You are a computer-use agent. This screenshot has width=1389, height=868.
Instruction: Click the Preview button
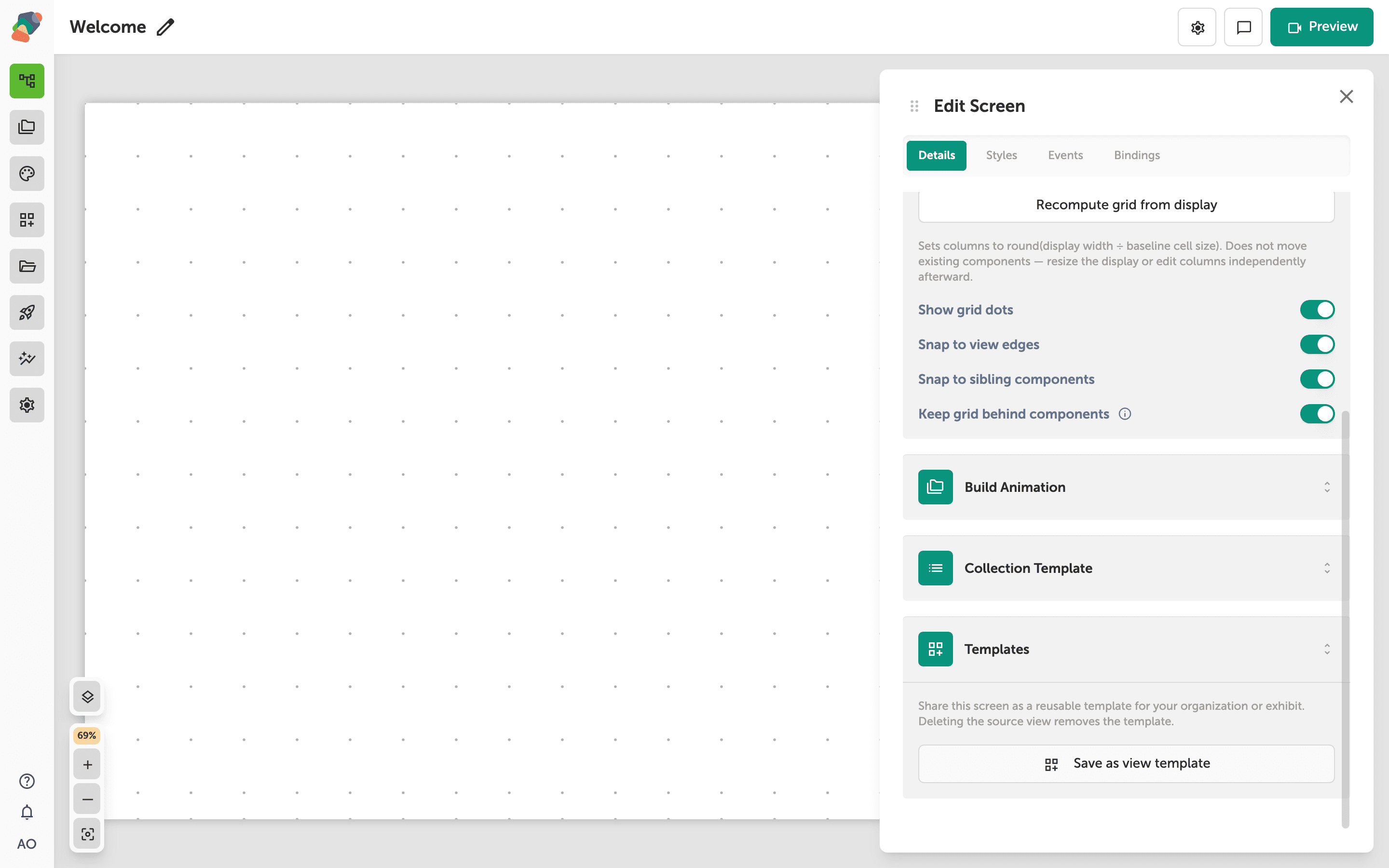(1321, 27)
